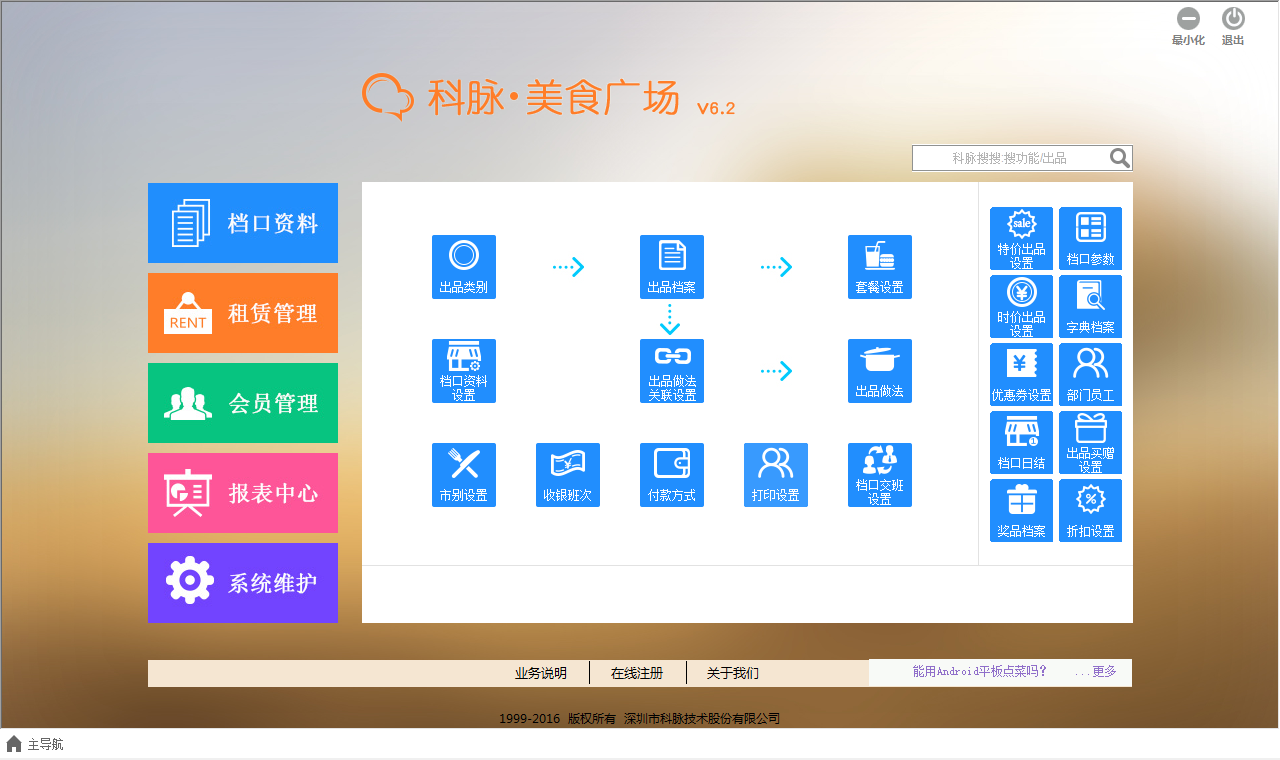
Task: Minimize the app with 最小化
Action: click(1188, 26)
